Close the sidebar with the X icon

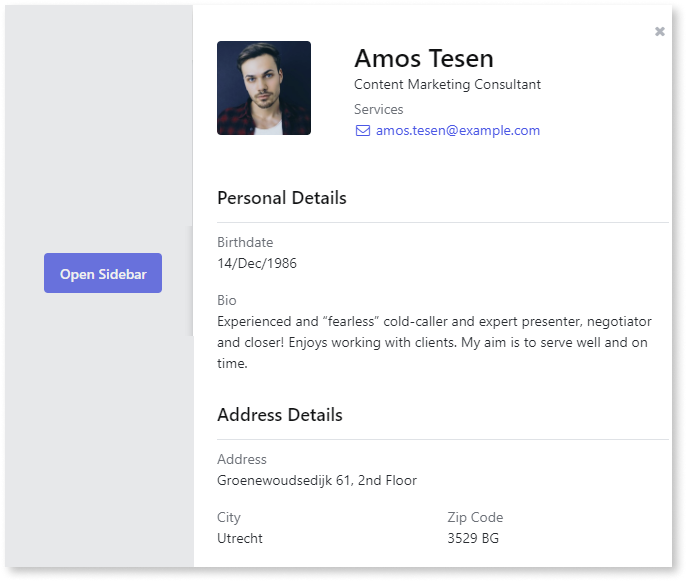click(660, 32)
